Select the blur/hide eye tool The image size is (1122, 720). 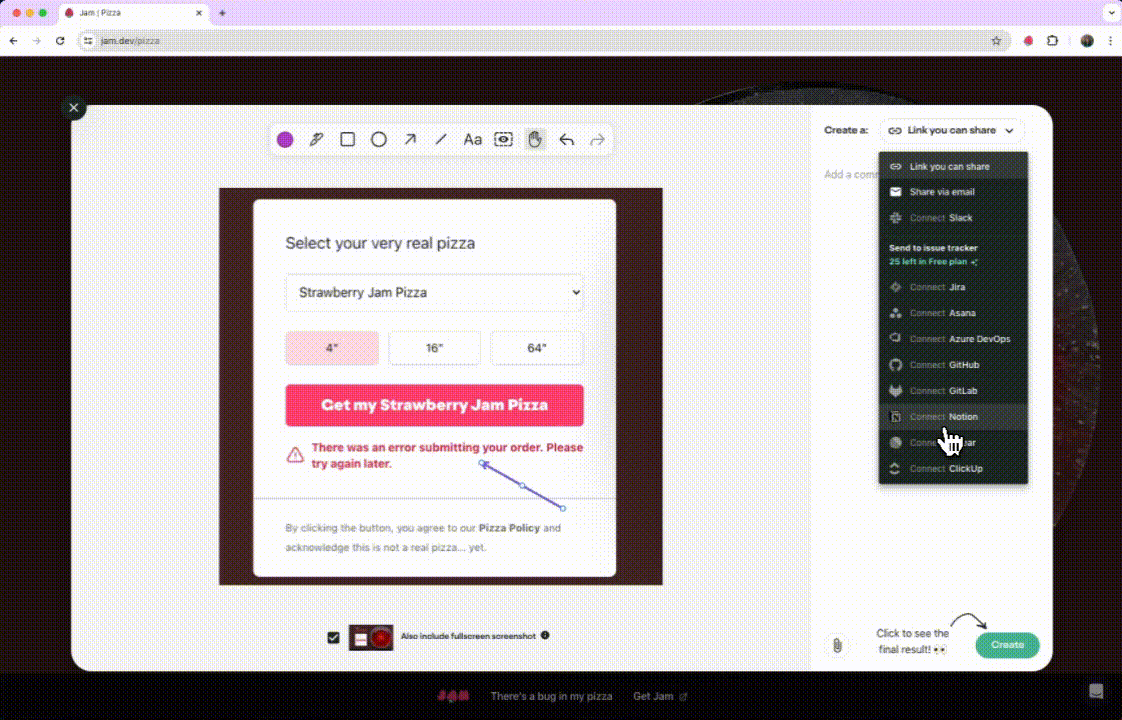click(504, 140)
